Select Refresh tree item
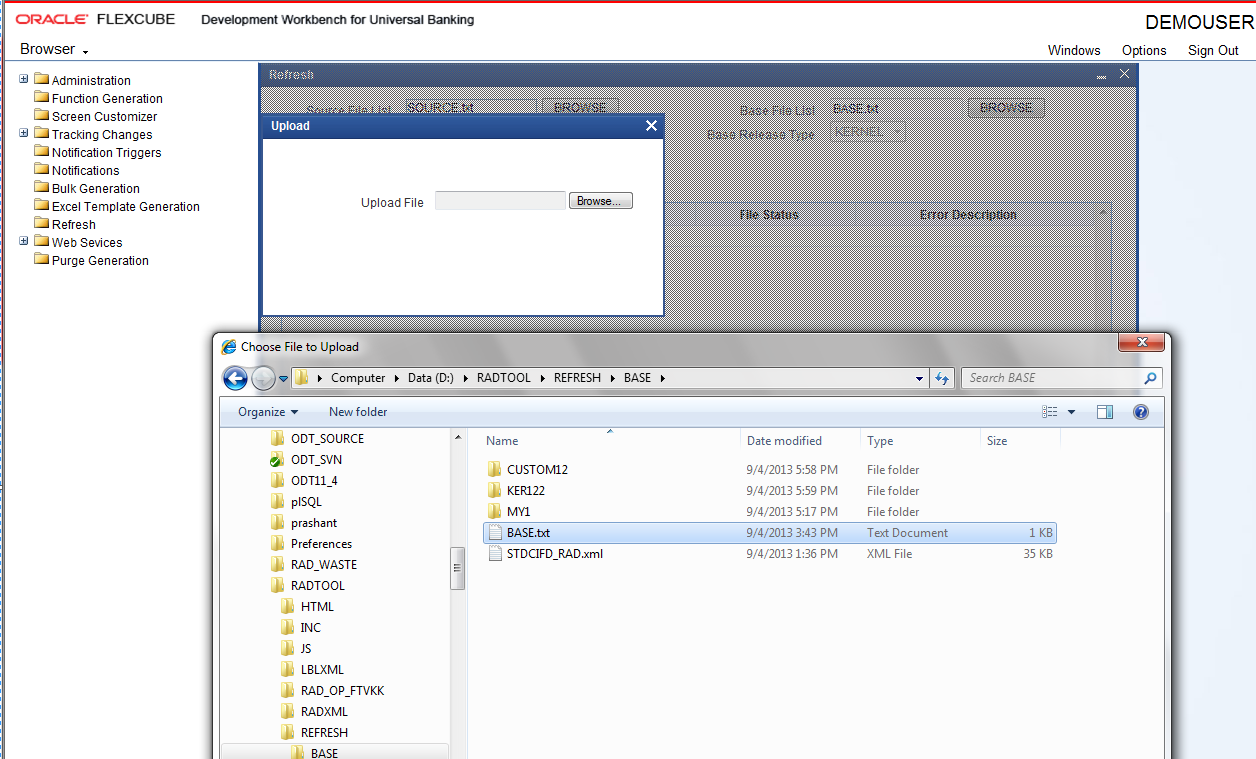The width and height of the screenshot is (1256, 759). coord(74,224)
